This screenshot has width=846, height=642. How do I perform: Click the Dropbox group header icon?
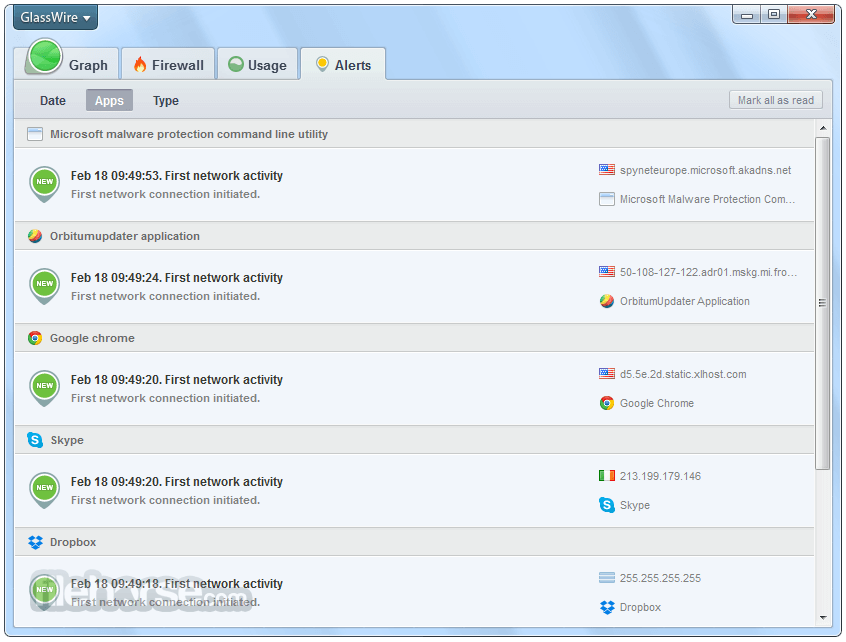pos(35,542)
